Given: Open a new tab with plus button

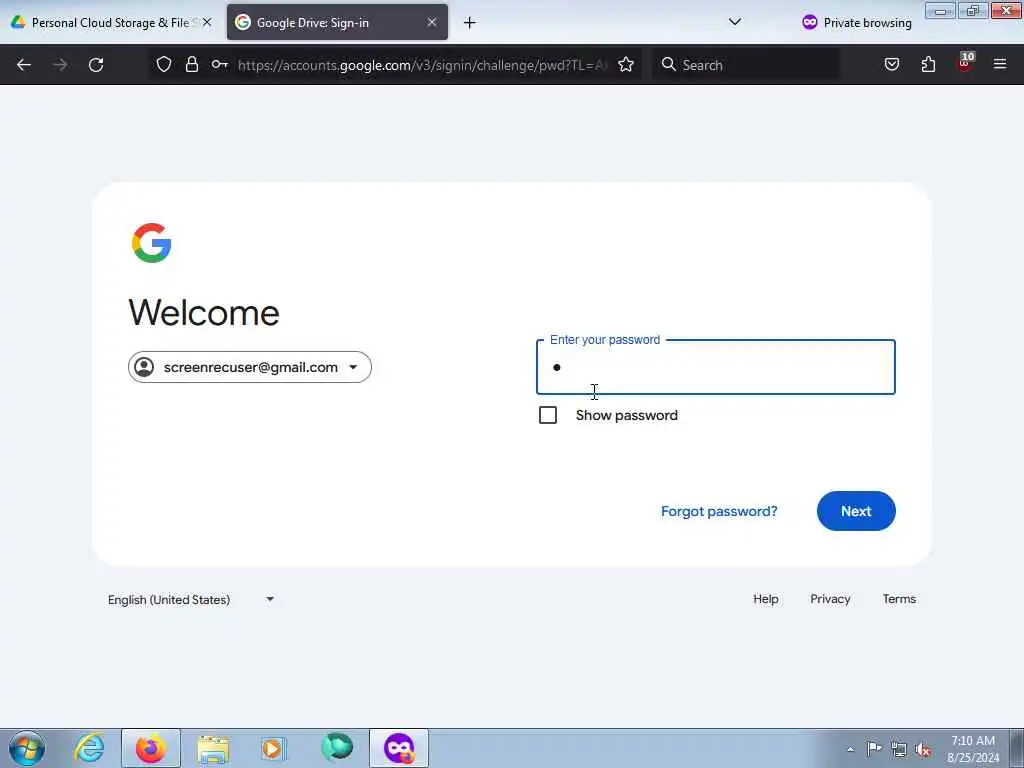Looking at the screenshot, I should click(x=469, y=23).
